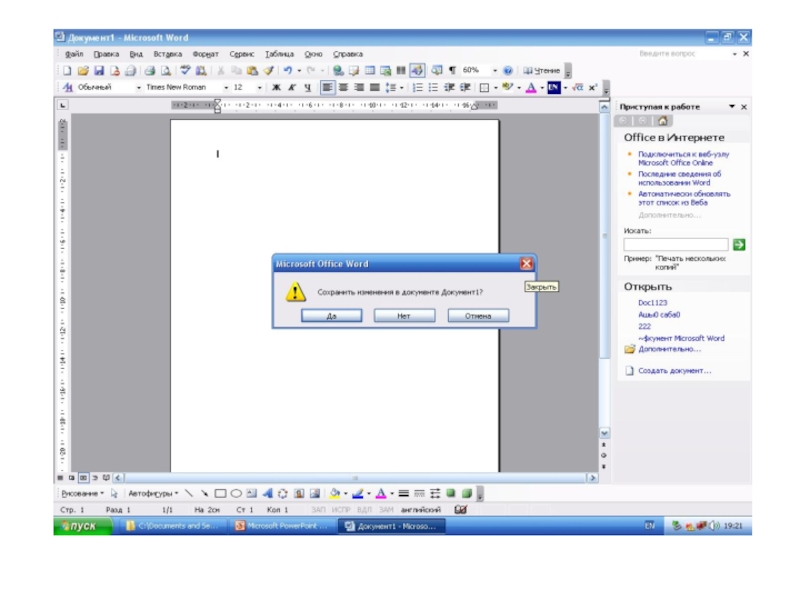
Task: Open the Формат menu
Action: point(206,54)
